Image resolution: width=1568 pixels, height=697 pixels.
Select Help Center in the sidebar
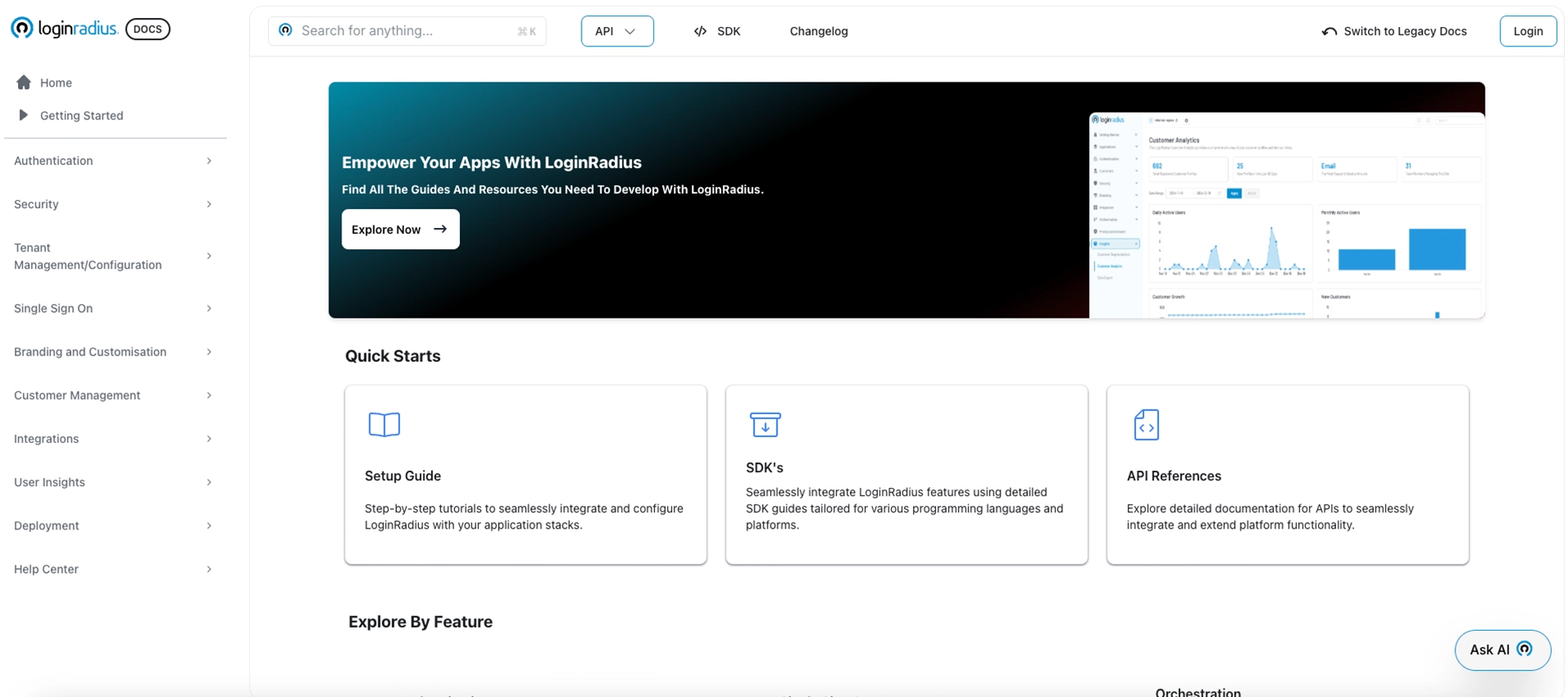(47, 569)
